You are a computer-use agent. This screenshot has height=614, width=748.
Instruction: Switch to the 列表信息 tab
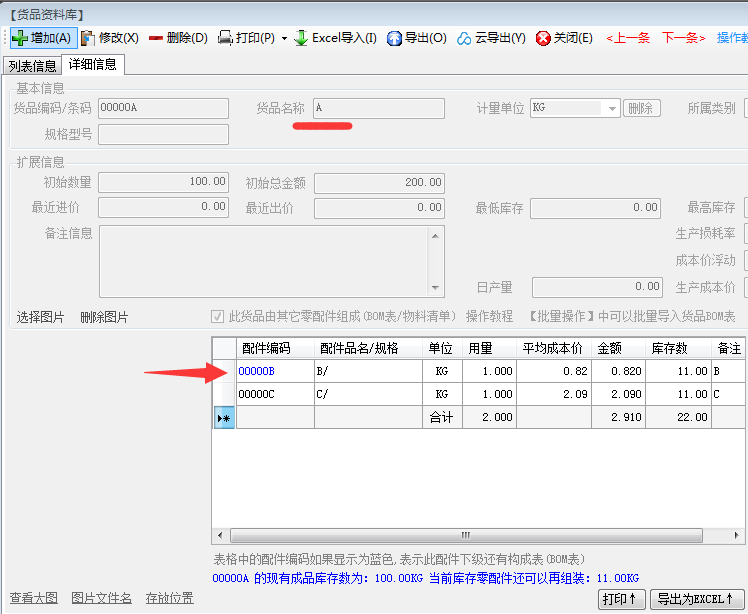[x=32, y=66]
